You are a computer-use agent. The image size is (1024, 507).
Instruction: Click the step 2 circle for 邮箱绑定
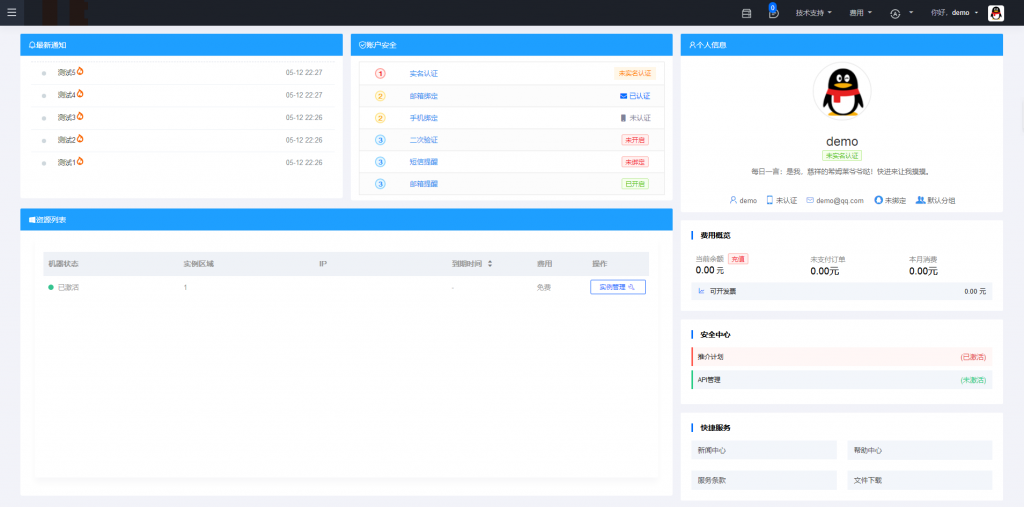click(x=380, y=96)
